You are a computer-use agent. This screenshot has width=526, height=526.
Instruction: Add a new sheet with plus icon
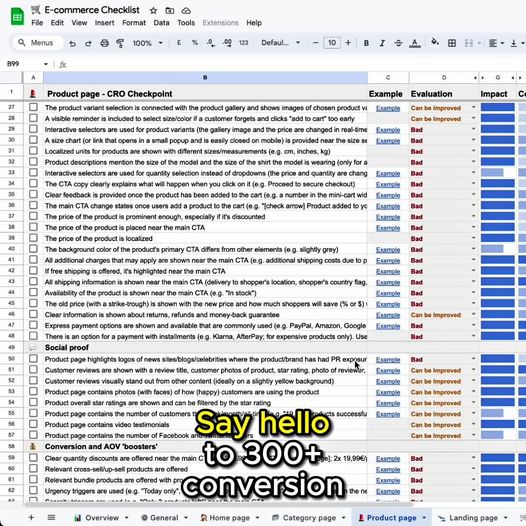pos(31,517)
